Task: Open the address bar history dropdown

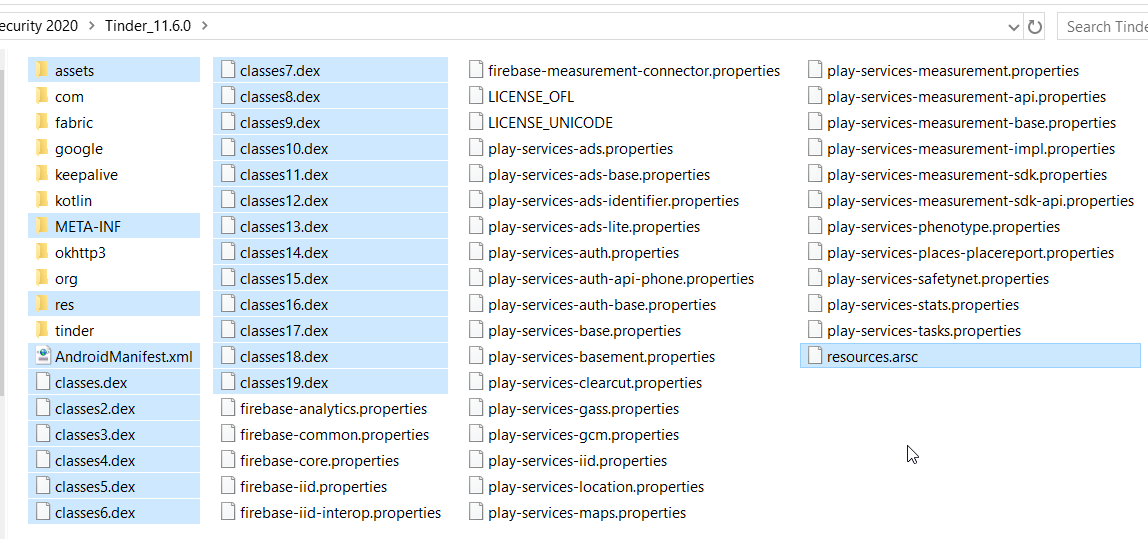Action: click(x=1013, y=27)
